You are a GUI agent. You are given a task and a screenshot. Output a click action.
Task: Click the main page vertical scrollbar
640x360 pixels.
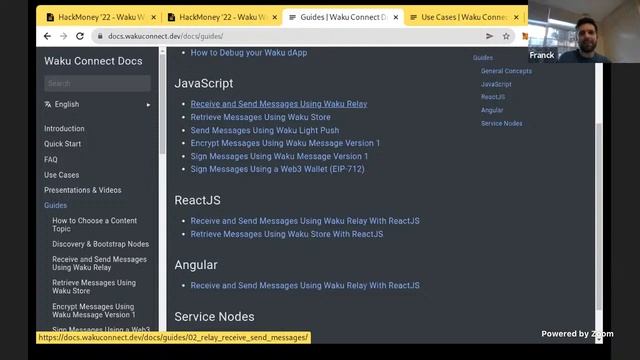598,216
